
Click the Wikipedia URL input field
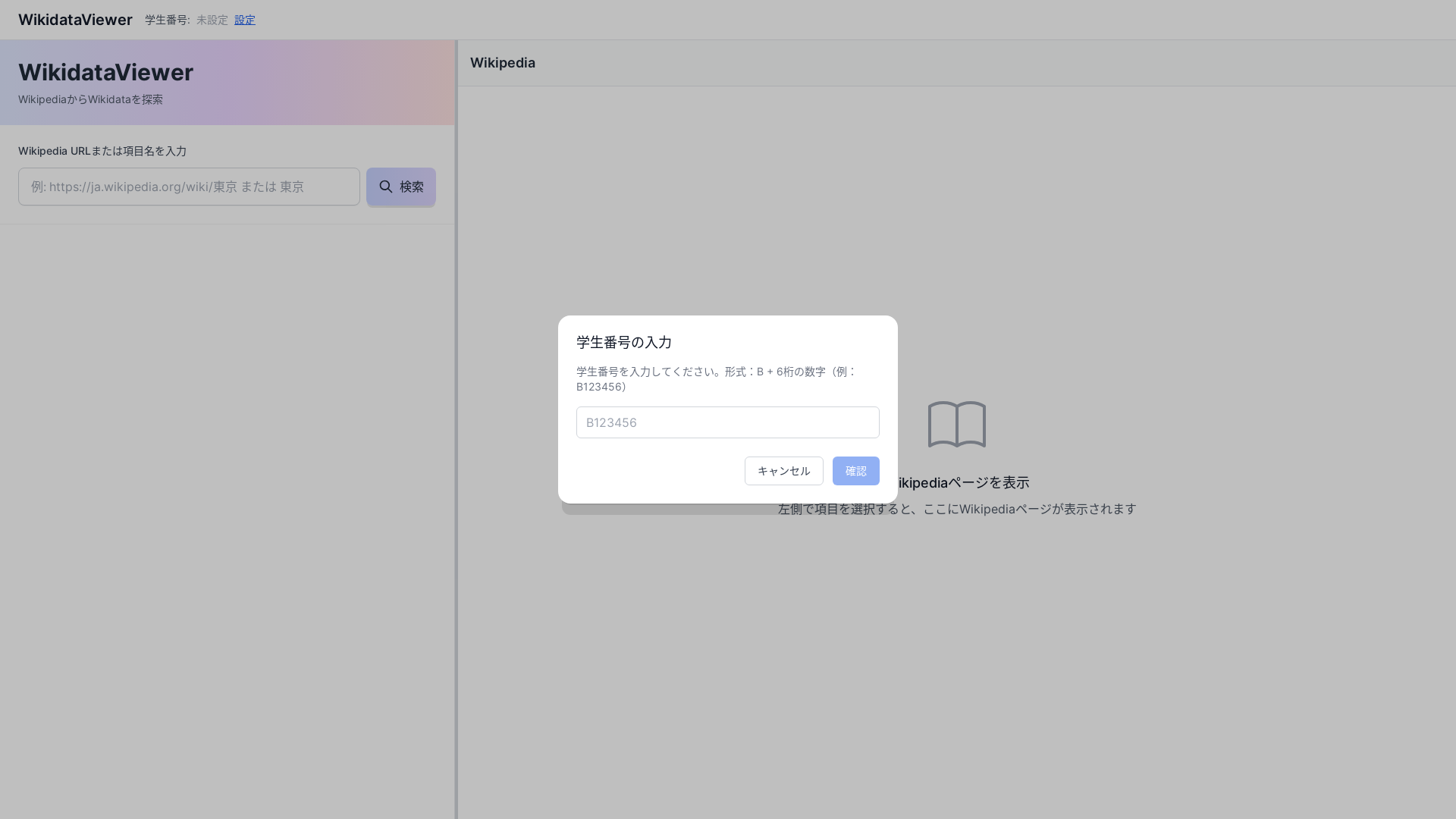coord(189,187)
